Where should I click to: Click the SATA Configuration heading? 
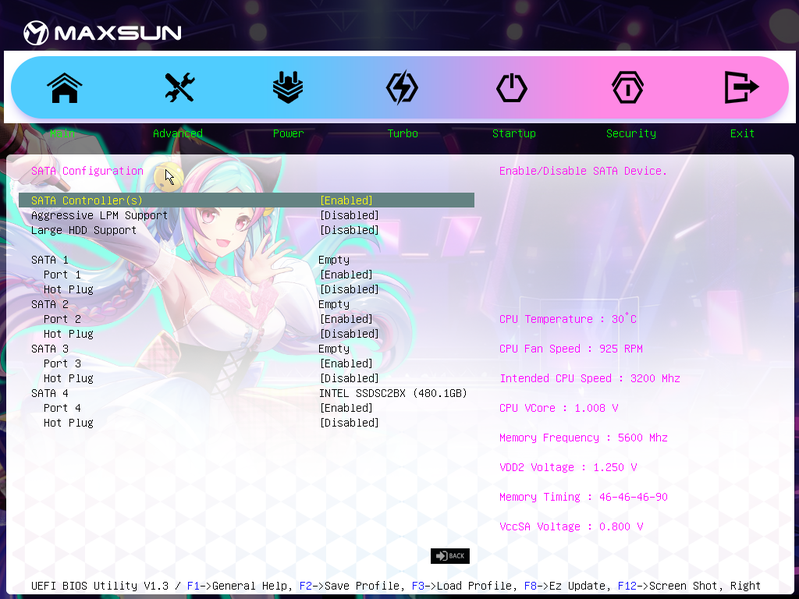tap(87, 171)
